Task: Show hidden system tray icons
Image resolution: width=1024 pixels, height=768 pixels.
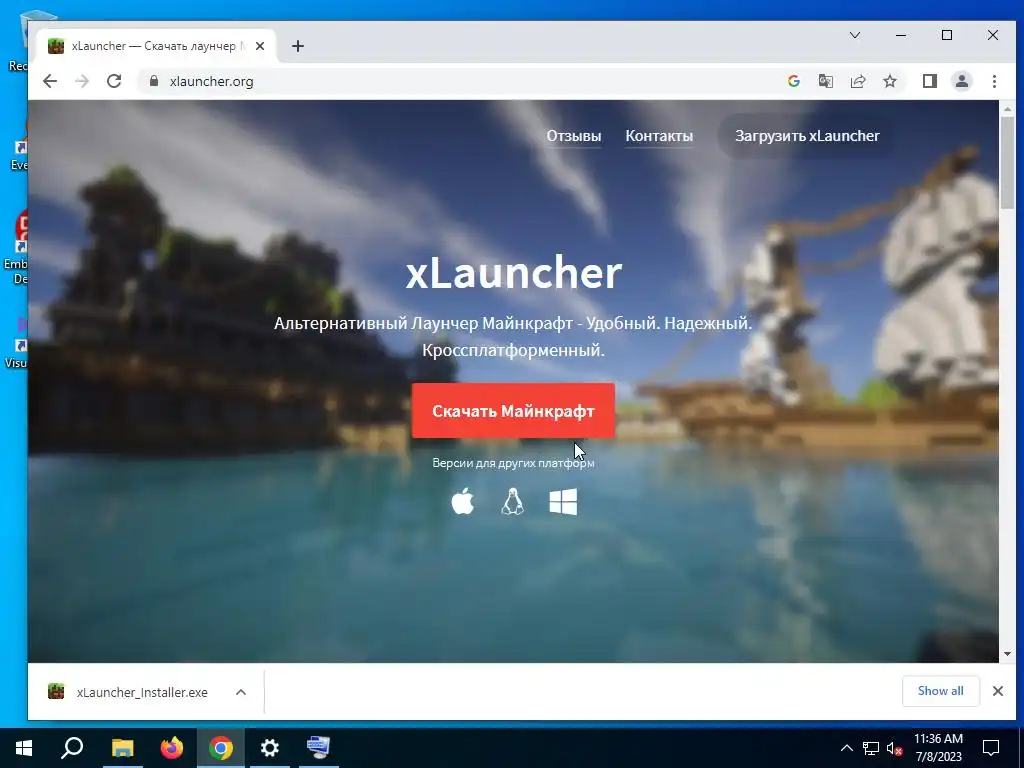Action: point(846,748)
